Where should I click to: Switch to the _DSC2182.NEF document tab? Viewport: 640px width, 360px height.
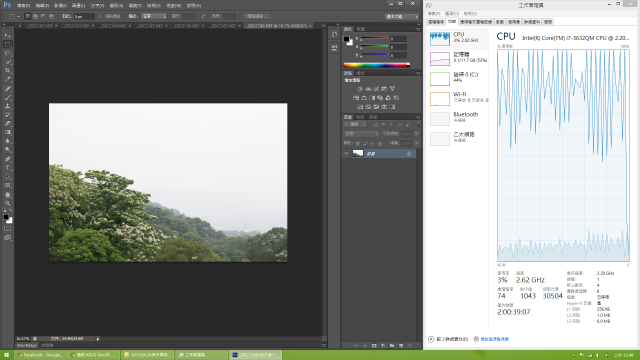[x=40, y=26]
